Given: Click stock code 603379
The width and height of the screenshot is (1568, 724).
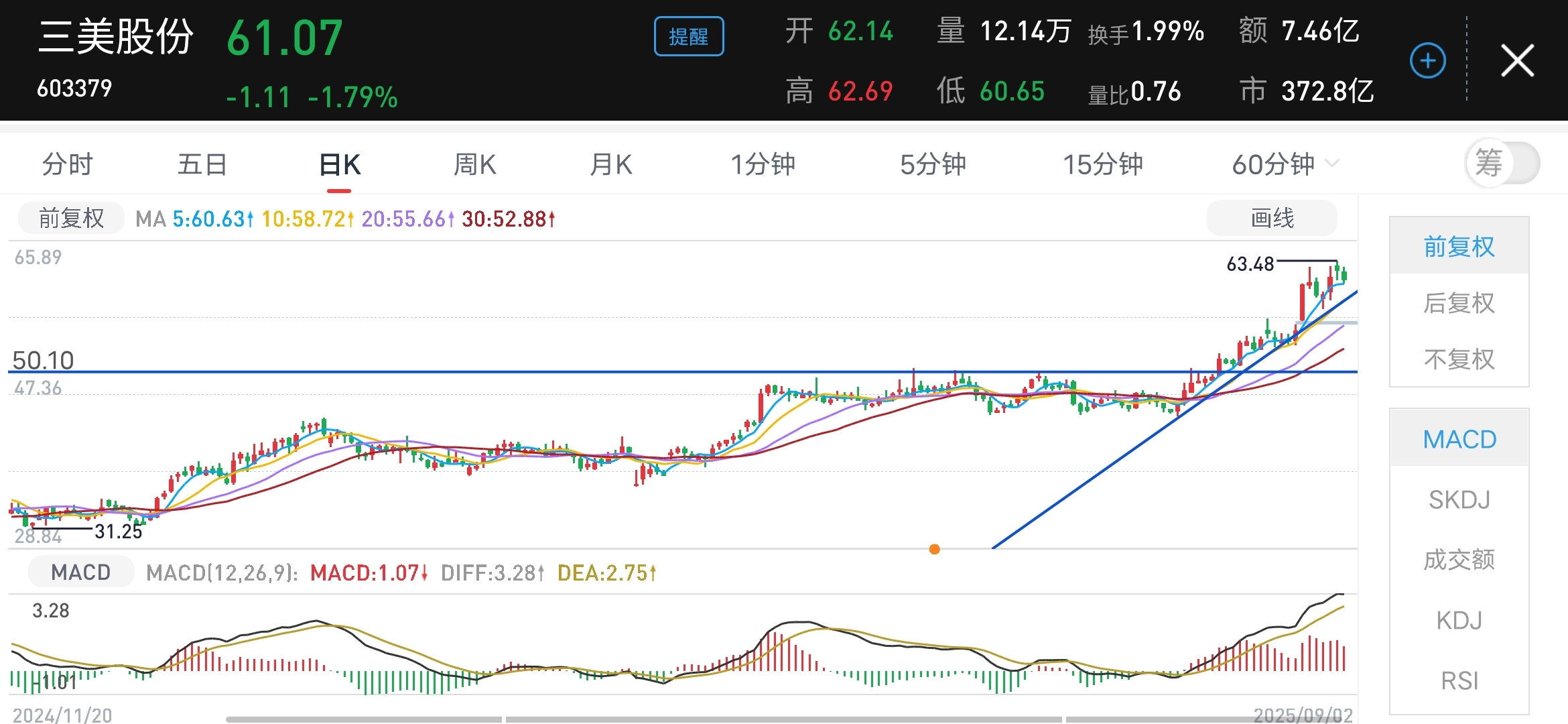Looking at the screenshot, I should click(x=74, y=88).
